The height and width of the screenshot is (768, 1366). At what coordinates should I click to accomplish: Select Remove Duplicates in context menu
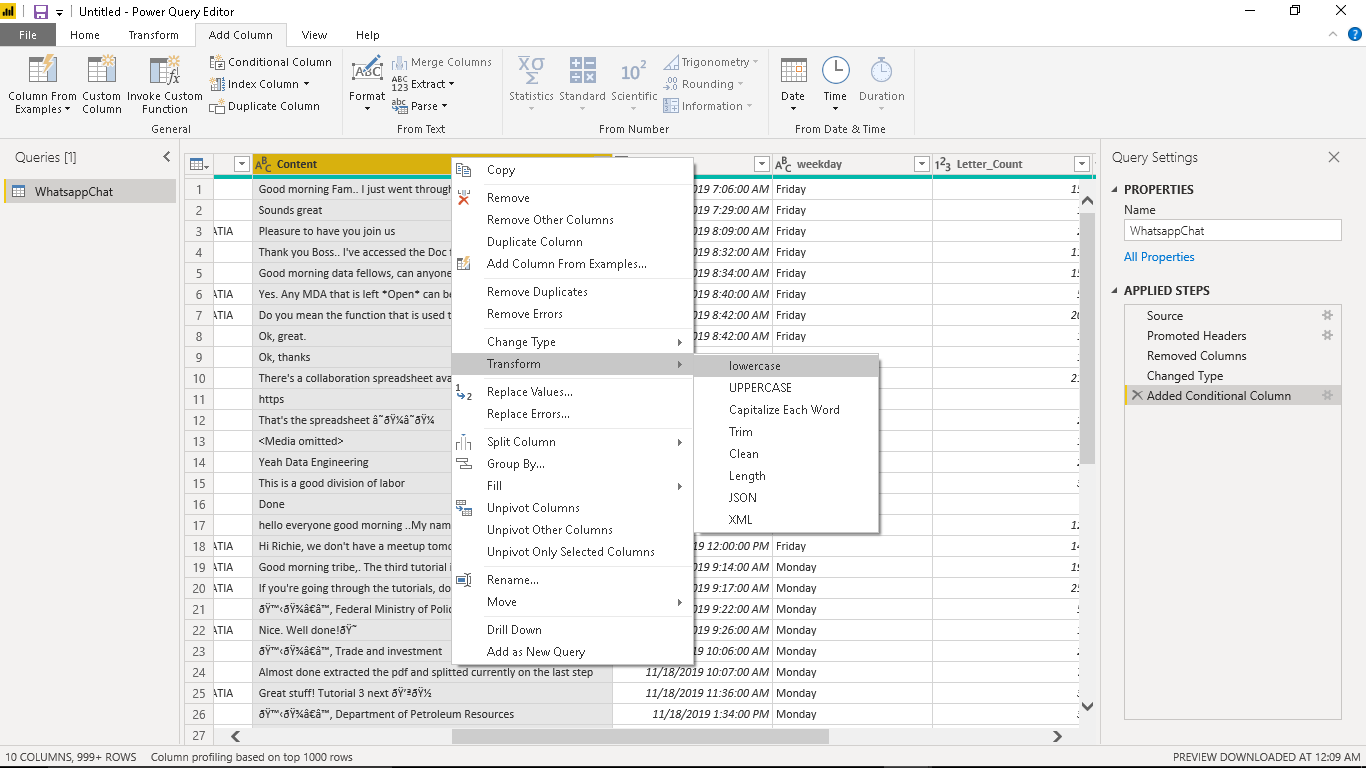pyautogui.click(x=537, y=292)
